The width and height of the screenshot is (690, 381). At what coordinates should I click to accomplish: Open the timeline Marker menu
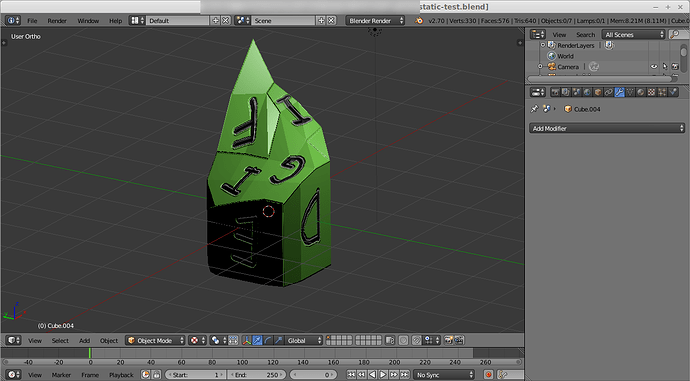(x=61, y=375)
